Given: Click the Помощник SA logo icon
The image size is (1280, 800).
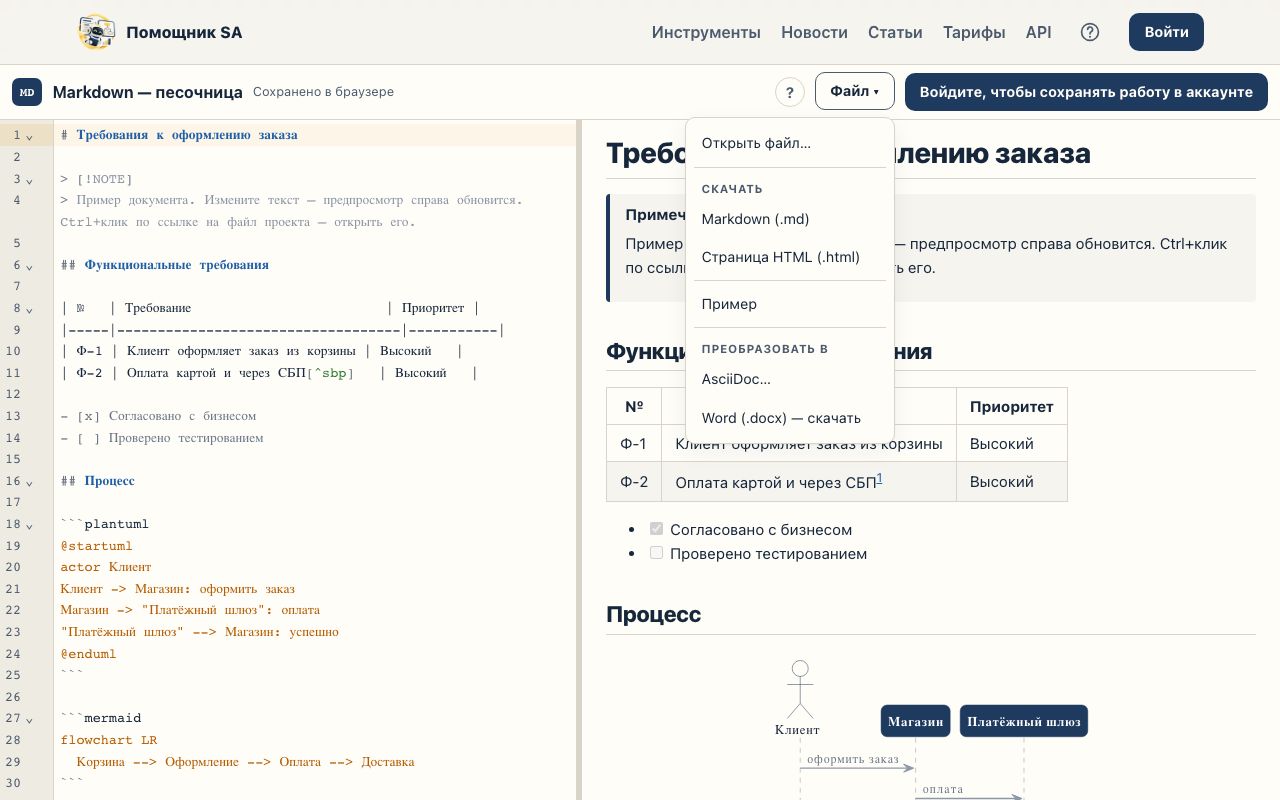Looking at the screenshot, I should click(x=96, y=32).
